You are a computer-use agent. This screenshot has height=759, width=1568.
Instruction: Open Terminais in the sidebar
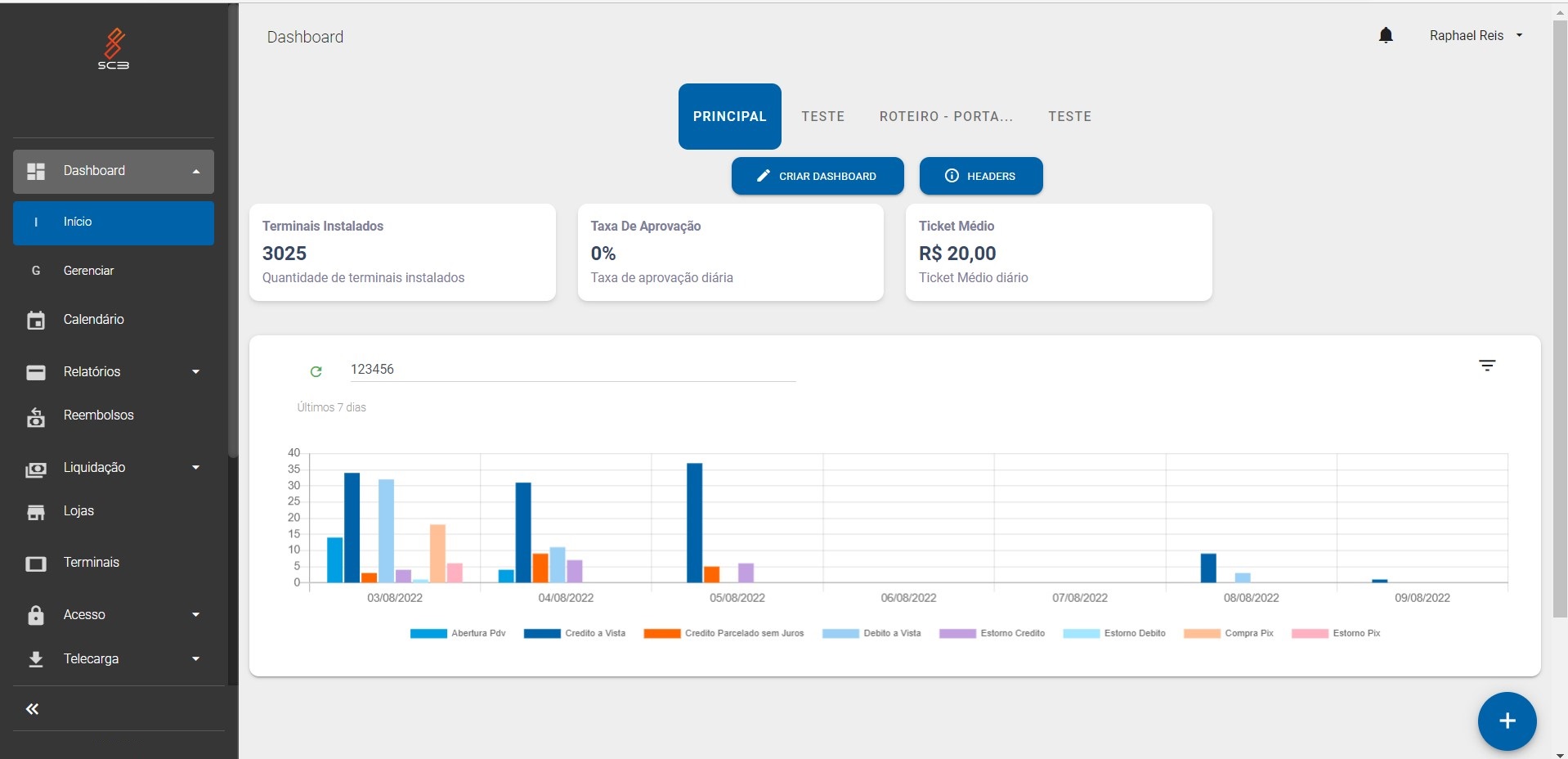coord(91,563)
